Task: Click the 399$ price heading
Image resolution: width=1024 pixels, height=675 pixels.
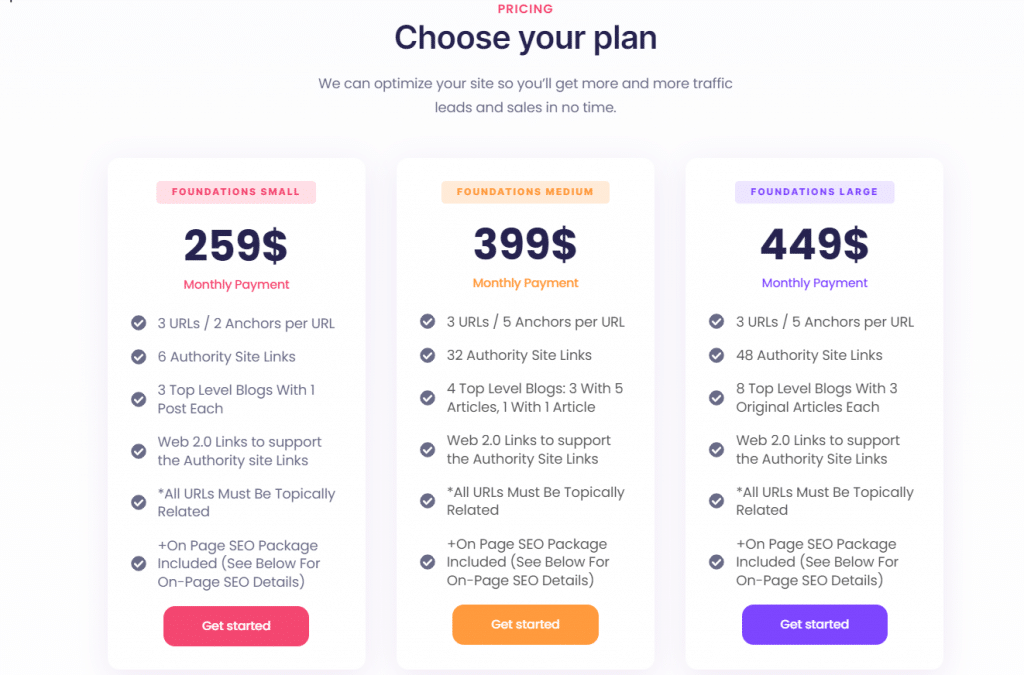Action: (525, 244)
